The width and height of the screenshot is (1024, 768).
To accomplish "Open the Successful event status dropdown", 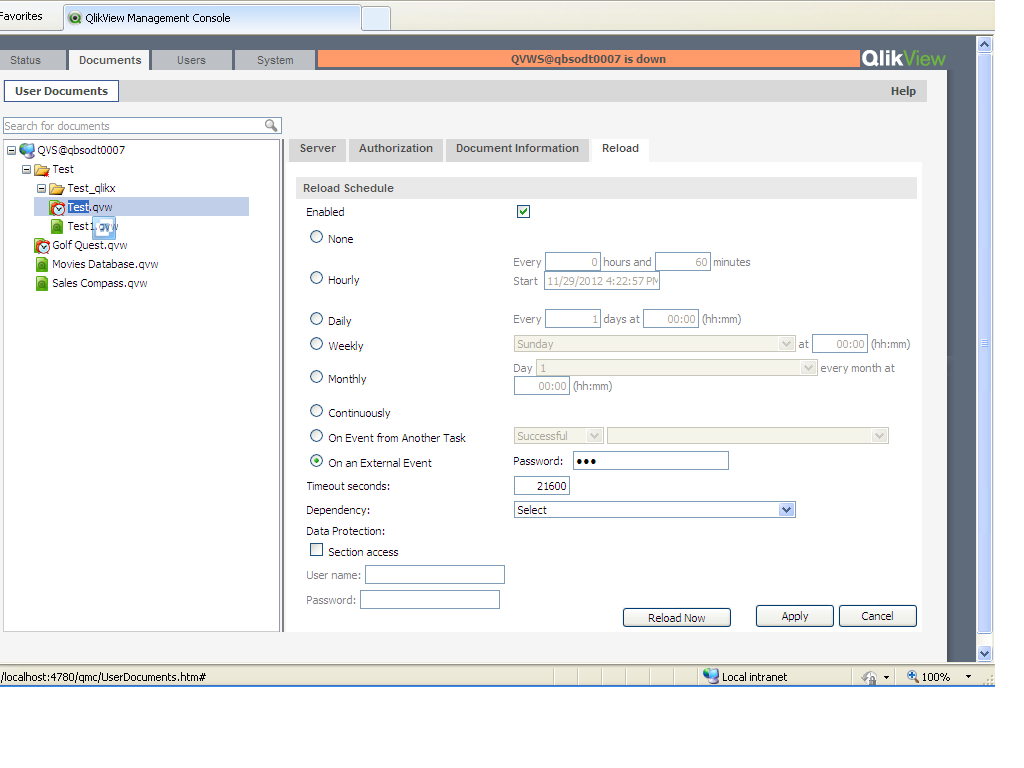I will click(x=558, y=436).
